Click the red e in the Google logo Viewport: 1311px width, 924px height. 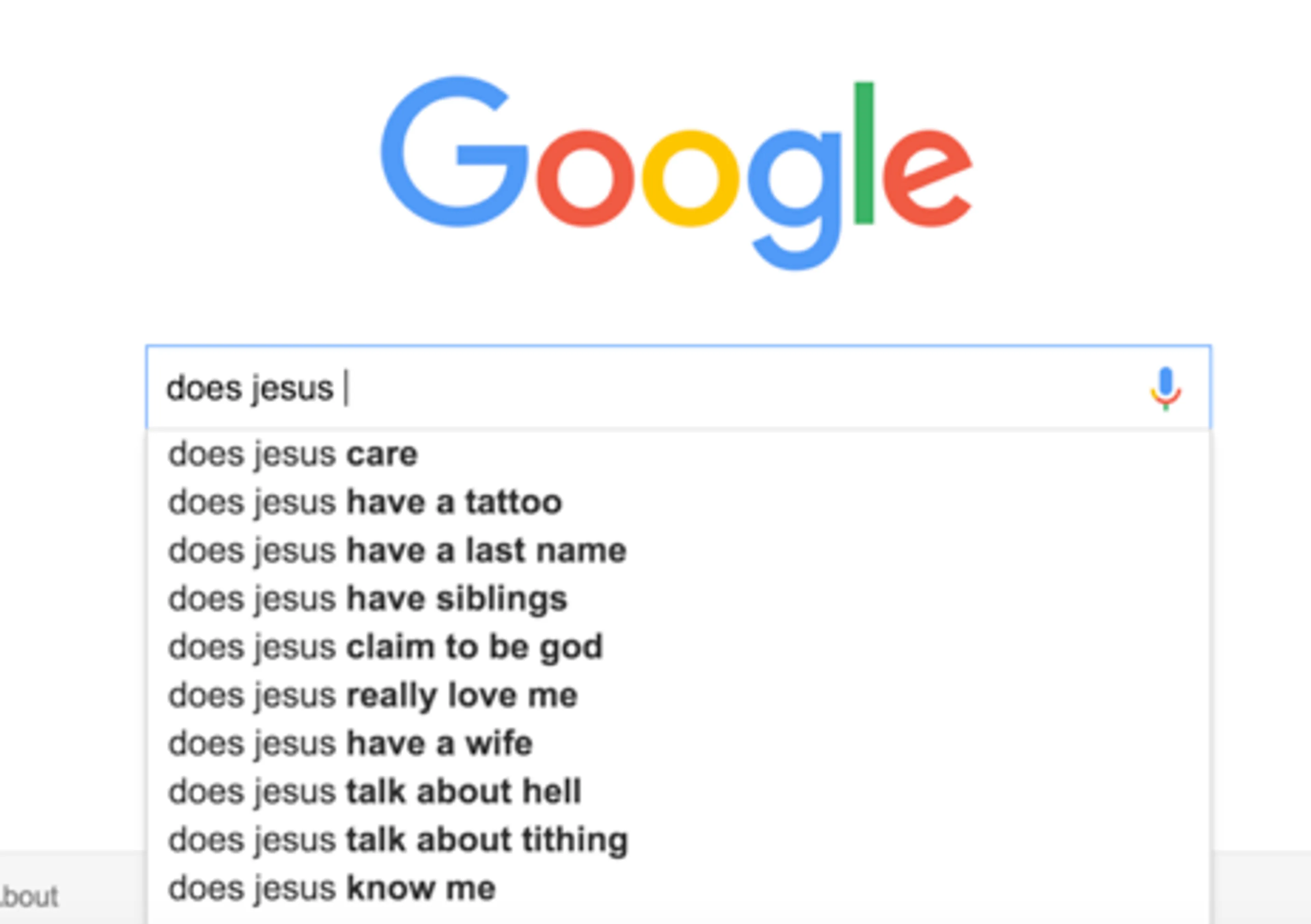[927, 178]
